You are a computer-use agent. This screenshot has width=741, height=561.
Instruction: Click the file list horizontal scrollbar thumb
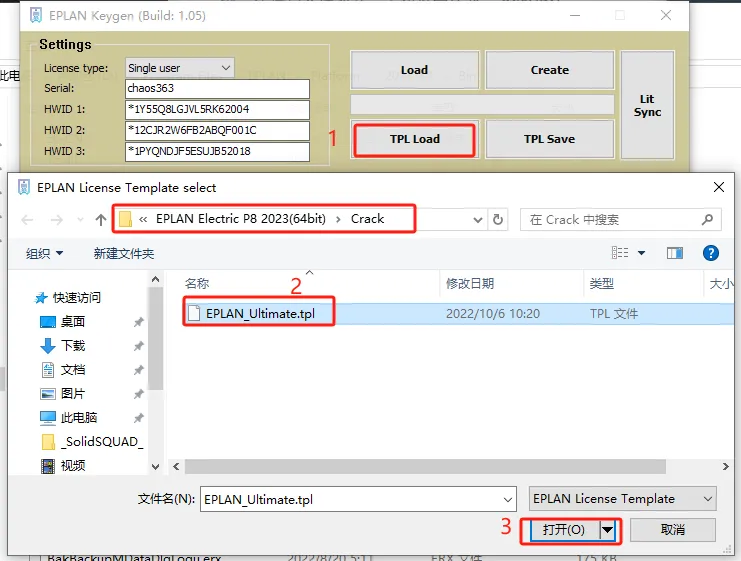pyautogui.click(x=425, y=466)
